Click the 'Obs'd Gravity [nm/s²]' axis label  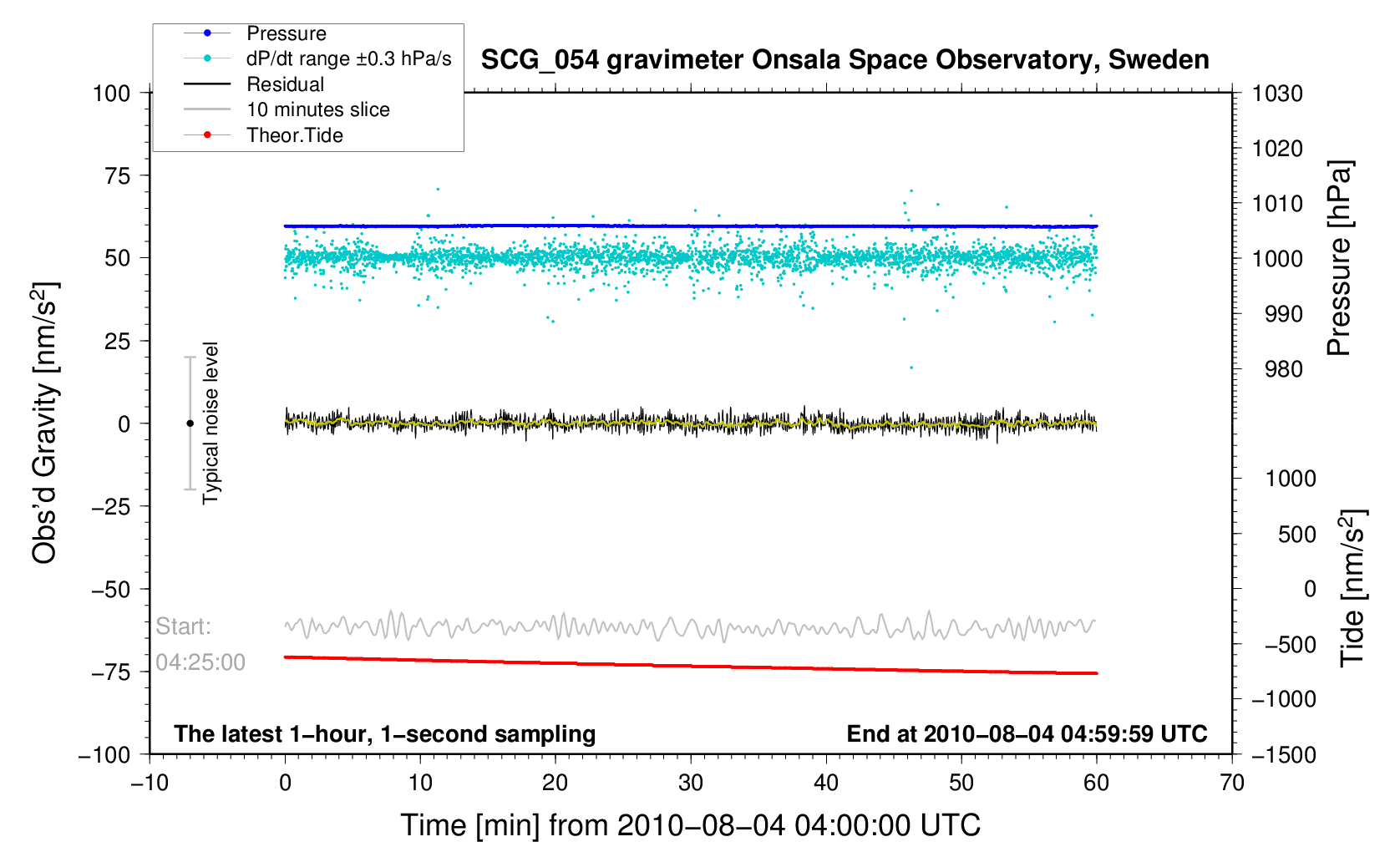(x=44, y=423)
